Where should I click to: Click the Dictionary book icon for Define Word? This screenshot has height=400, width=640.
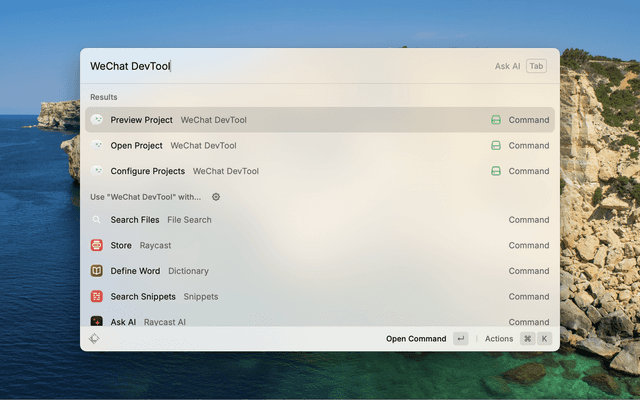pos(97,271)
